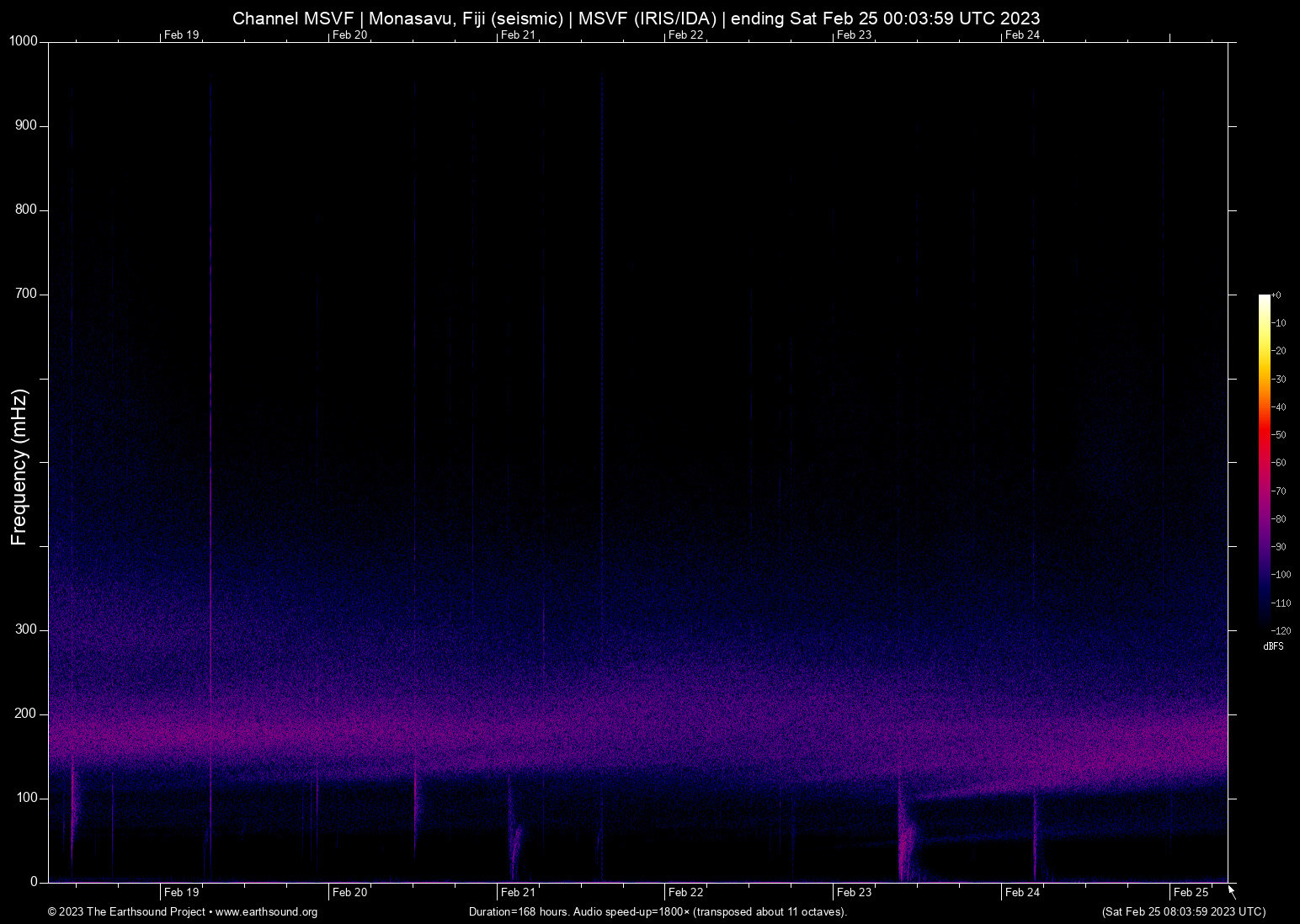Click "Feb 24" on the top time axis
Image resolution: width=1300 pixels, height=924 pixels.
coord(1023,35)
